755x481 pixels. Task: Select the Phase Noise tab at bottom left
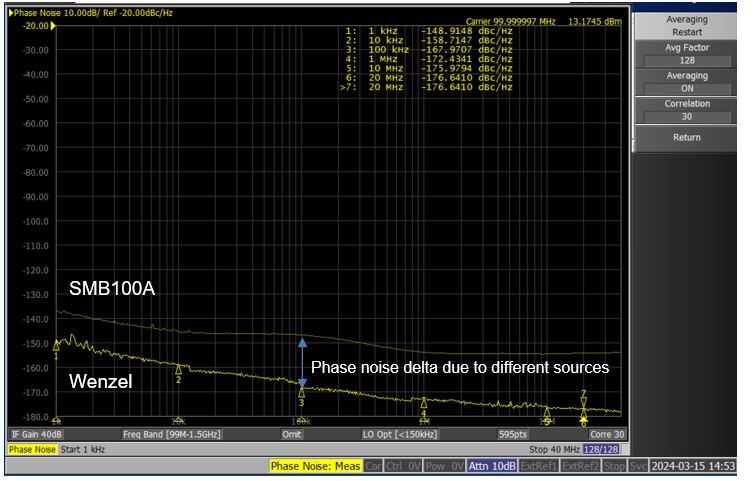pyautogui.click(x=31, y=450)
